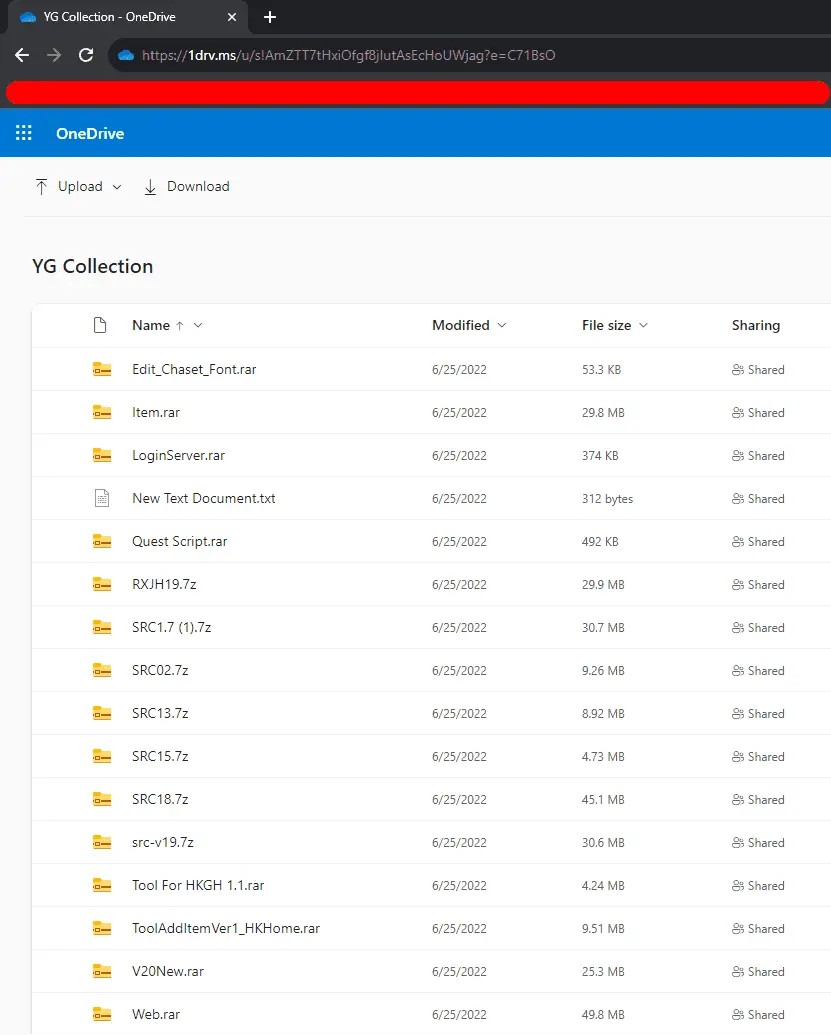Click the modified date of V20New.rar

[459, 972]
